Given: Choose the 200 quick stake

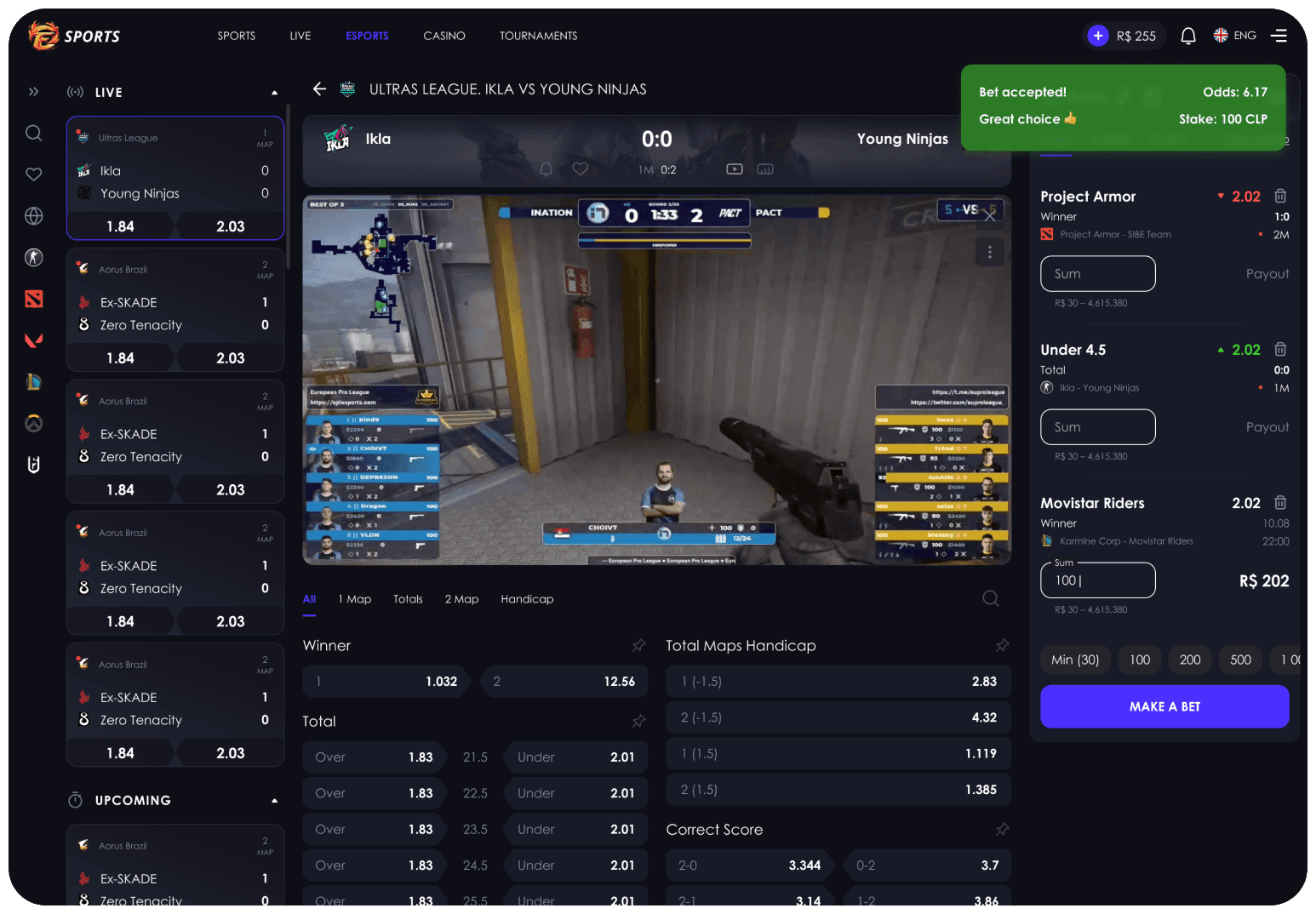Looking at the screenshot, I should pos(1190,660).
